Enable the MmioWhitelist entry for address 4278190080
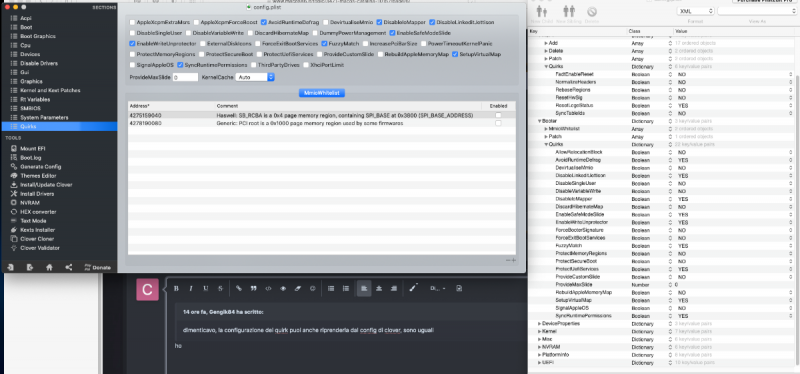 (x=498, y=123)
